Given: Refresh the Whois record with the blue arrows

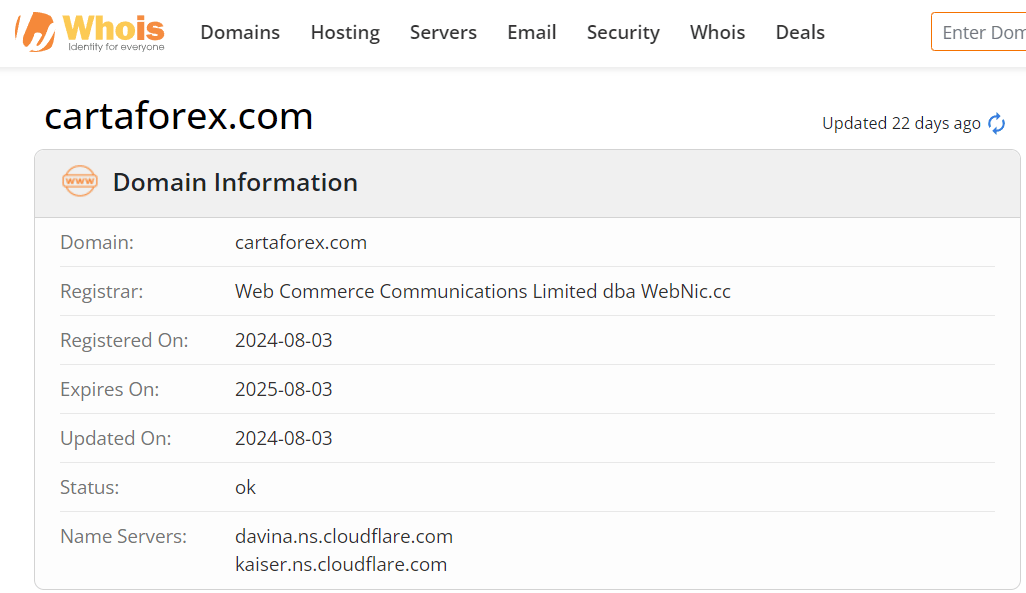Looking at the screenshot, I should 997,123.
